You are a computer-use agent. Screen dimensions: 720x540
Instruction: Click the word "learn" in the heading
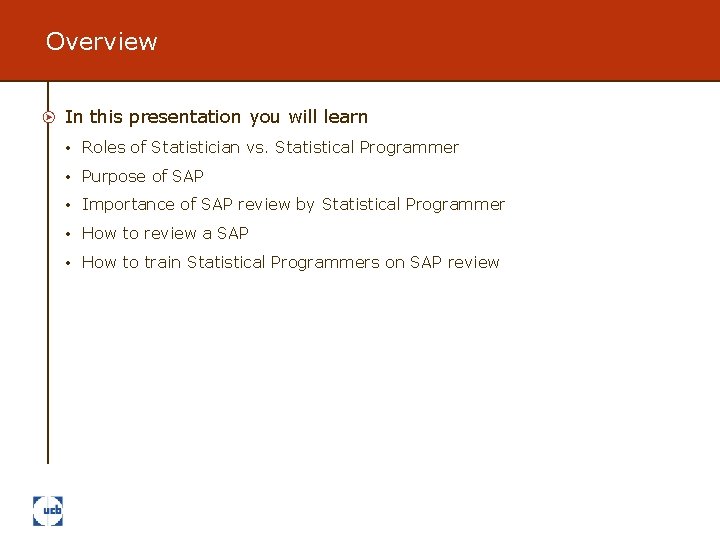point(346,117)
